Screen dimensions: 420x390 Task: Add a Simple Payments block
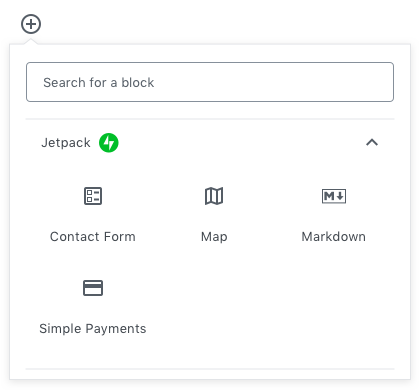pyautogui.click(x=93, y=307)
